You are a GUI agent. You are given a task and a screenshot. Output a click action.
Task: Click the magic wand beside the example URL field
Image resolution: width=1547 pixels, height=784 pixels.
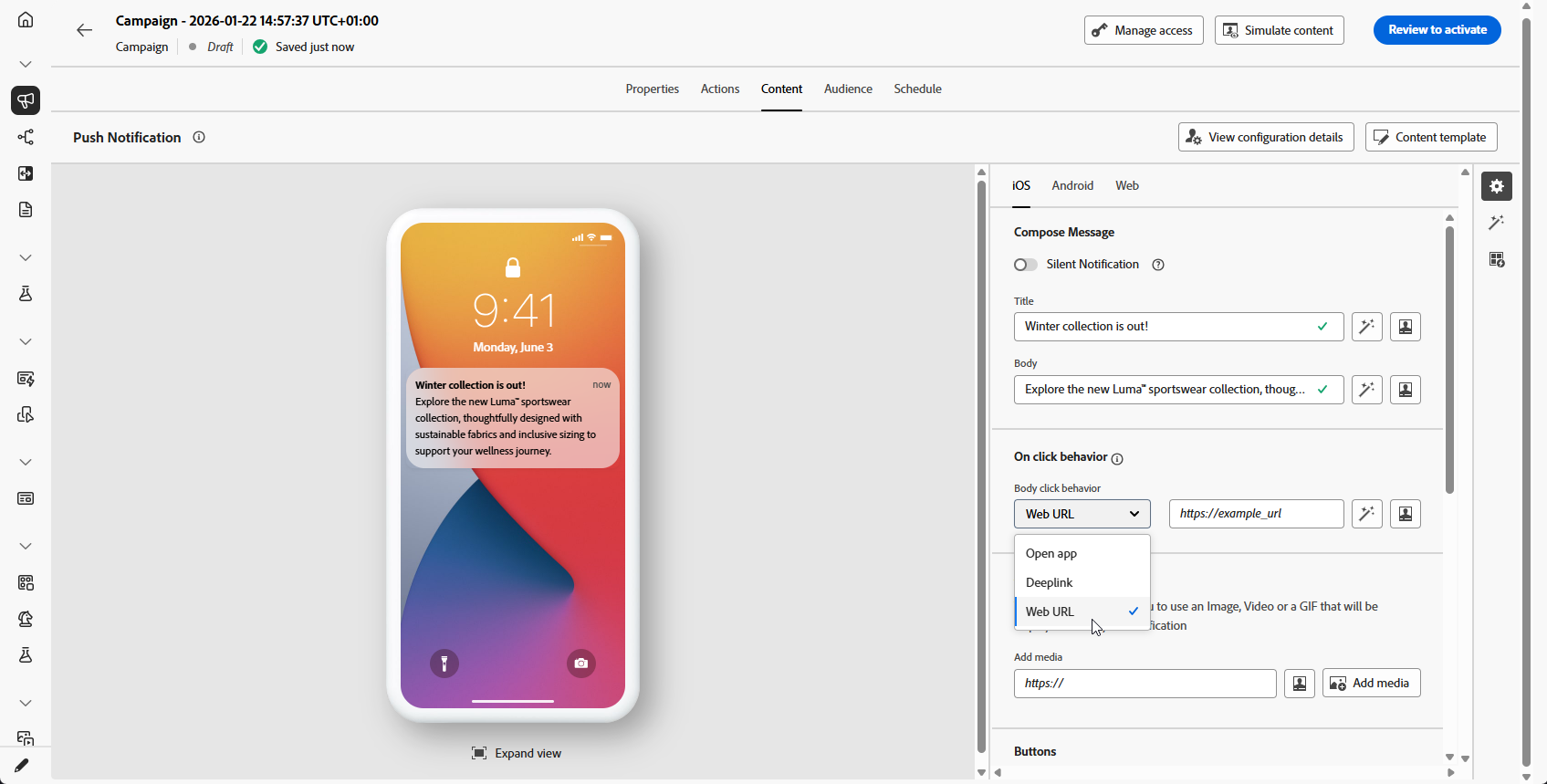1366,514
